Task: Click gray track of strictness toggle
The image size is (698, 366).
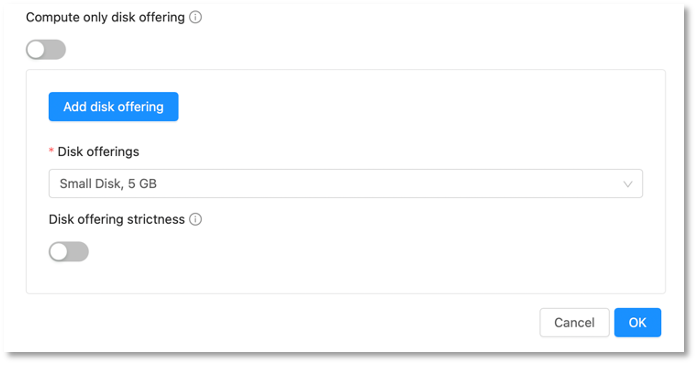Action: 78,252
